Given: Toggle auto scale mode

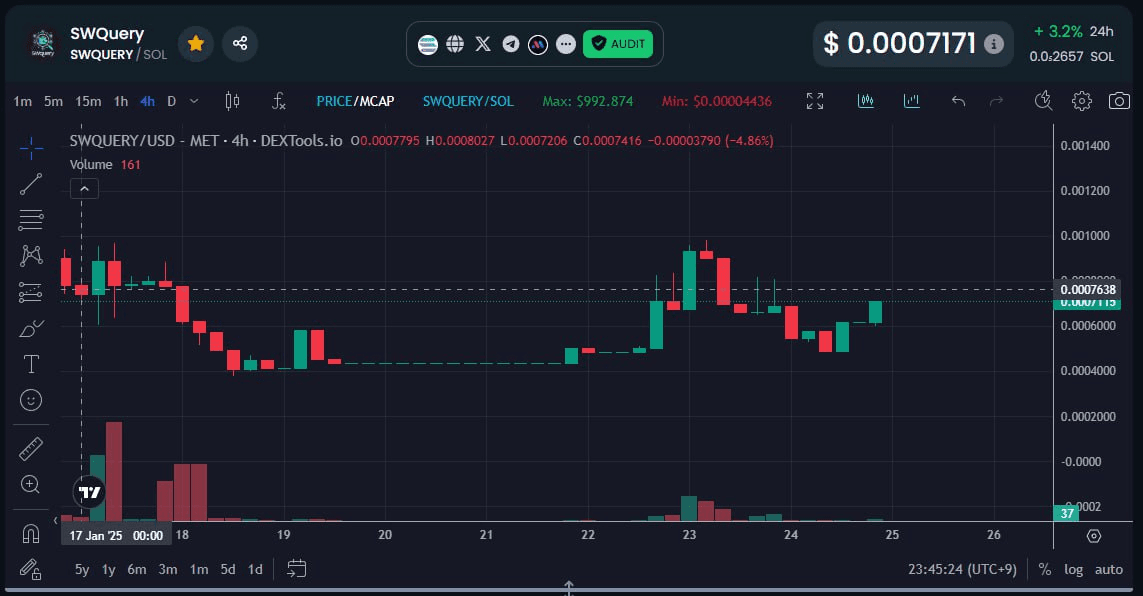Looking at the screenshot, I should pos(1109,570).
